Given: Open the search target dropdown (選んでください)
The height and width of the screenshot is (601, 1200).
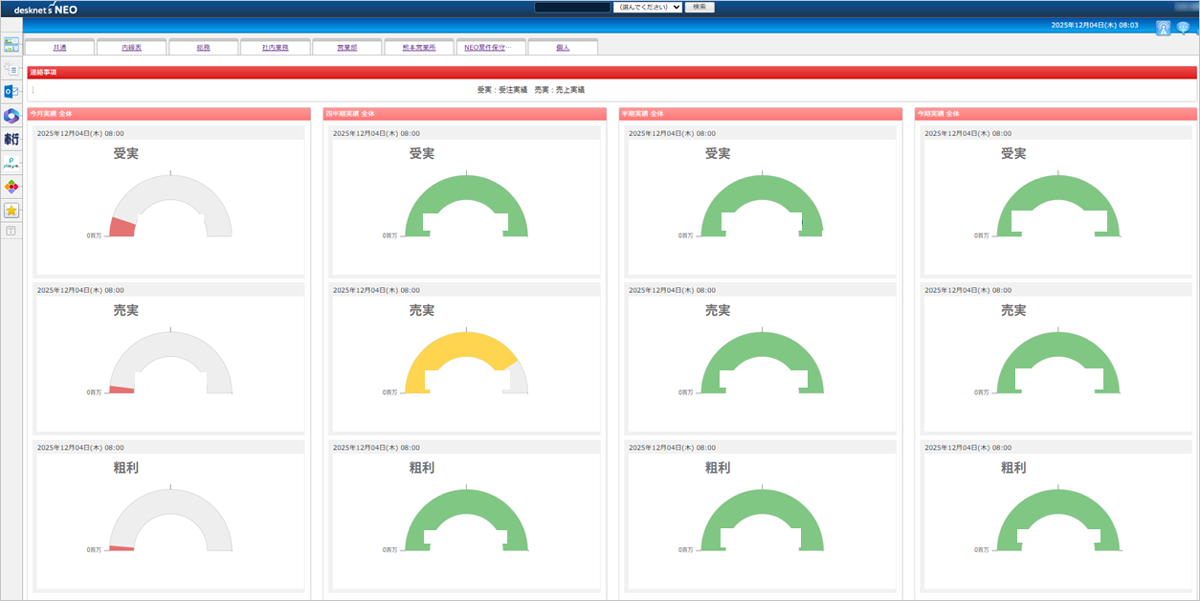Looking at the screenshot, I should coord(647,7).
